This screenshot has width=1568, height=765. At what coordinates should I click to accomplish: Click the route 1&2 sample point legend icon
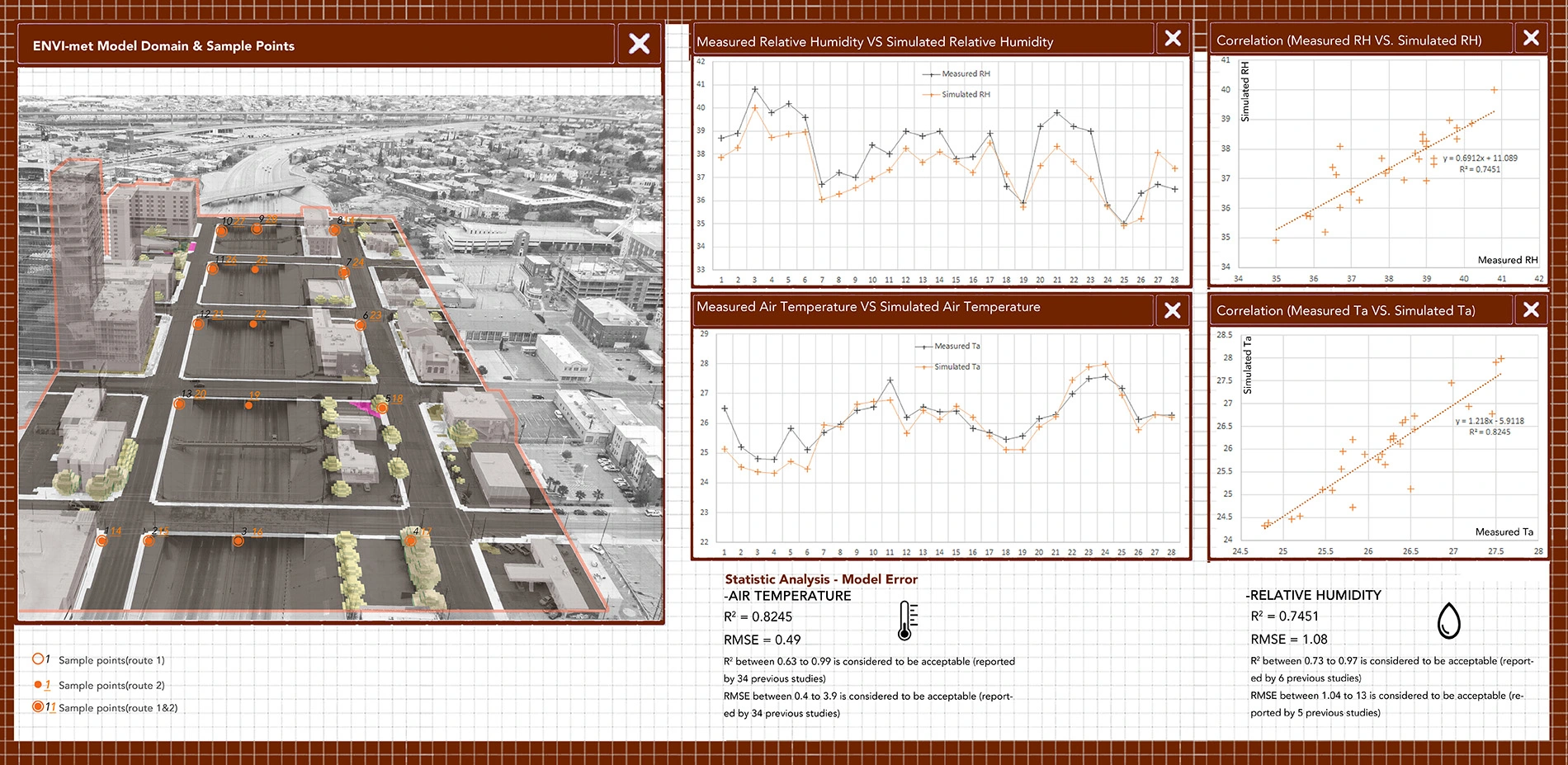(x=38, y=706)
